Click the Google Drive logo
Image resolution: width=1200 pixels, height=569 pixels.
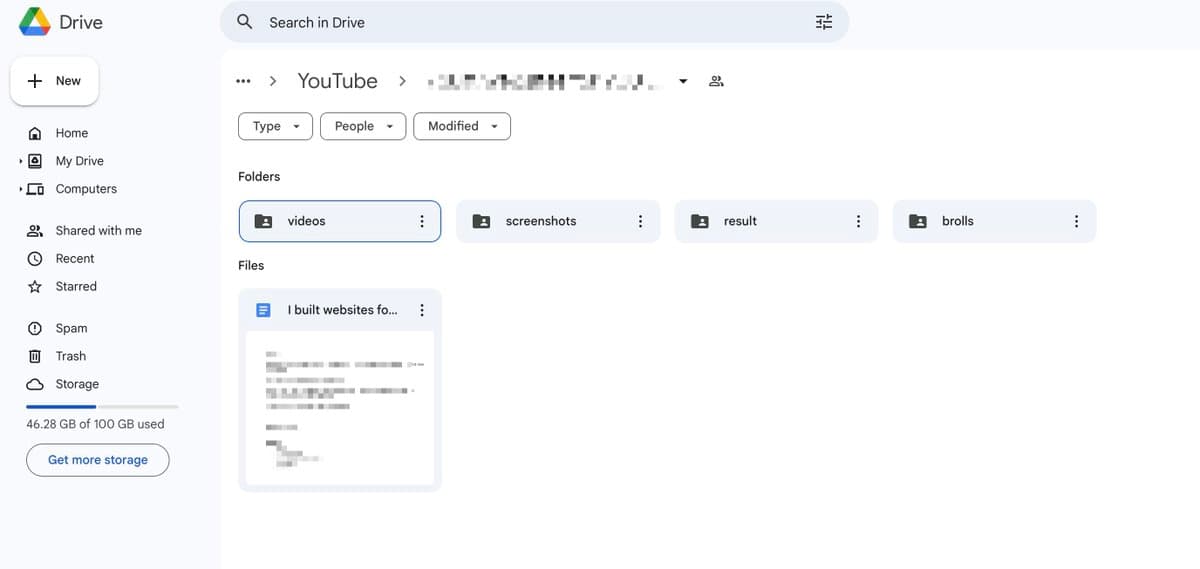point(35,22)
